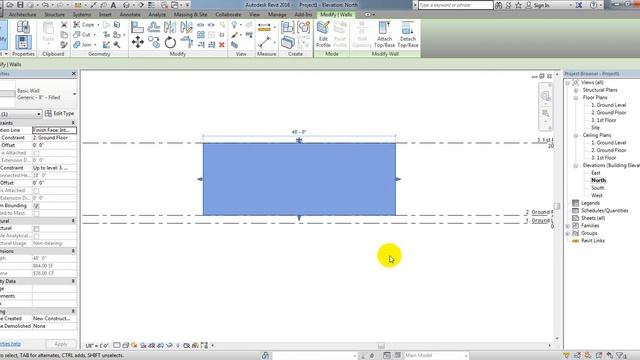Image resolution: width=640 pixels, height=360 pixels.
Task: Click the Location Line value field
Action: click(x=54, y=130)
